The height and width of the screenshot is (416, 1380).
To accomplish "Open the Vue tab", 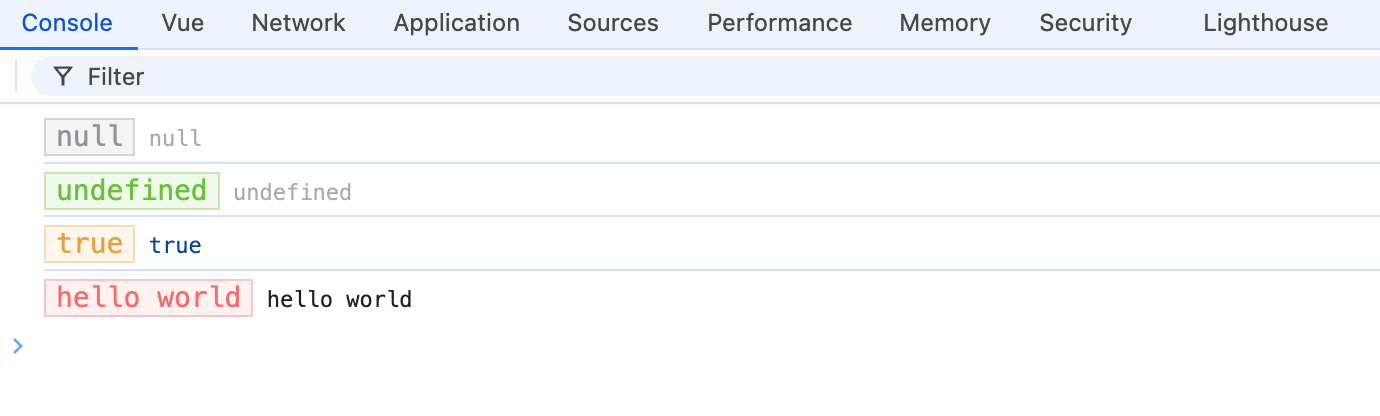I will pos(183,23).
